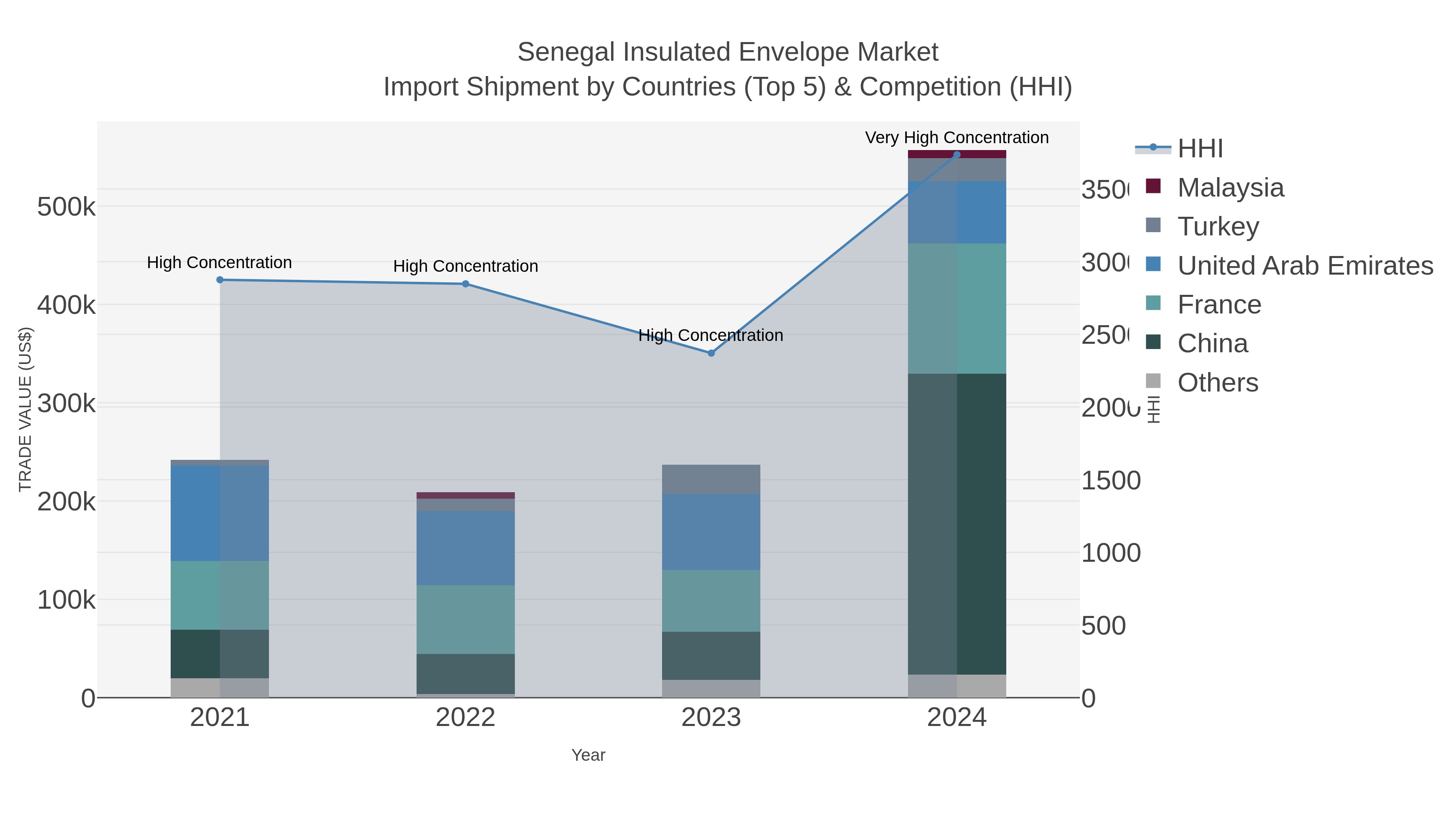Screen dimensions: 1456x819
Task: Click the 'Import Shipment by Countries' subtitle line
Action: tap(728, 87)
